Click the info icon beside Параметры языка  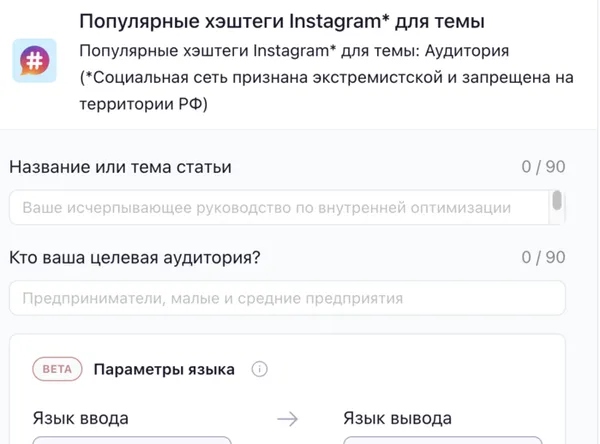[x=260, y=369]
